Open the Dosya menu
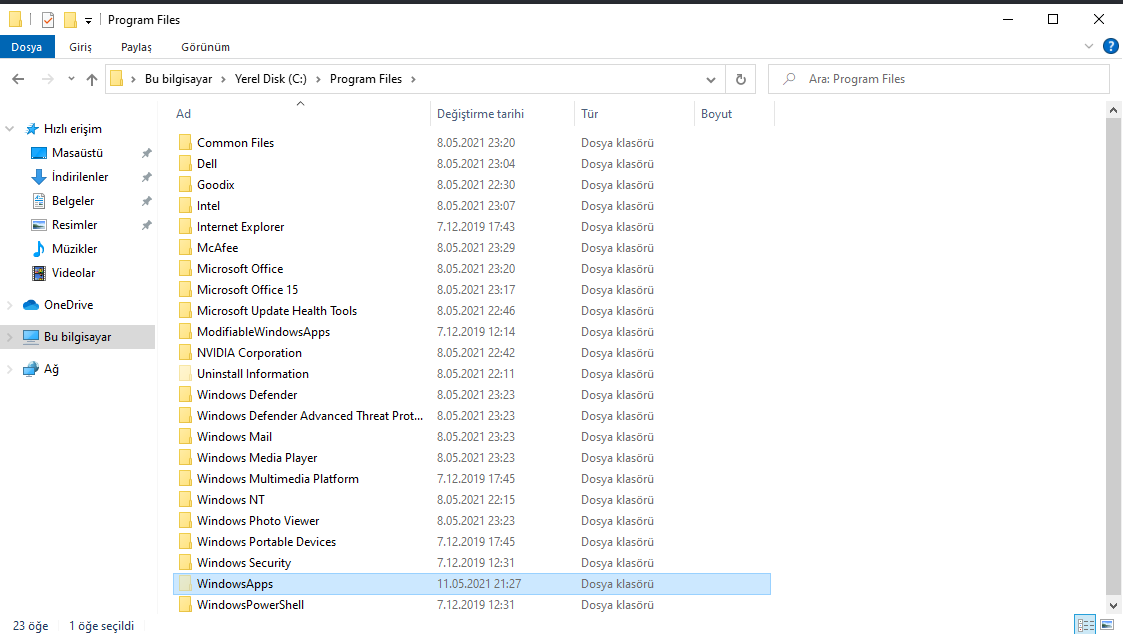The width and height of the screenshot is (1123, 634). pyautogui.click(x=26, y=47)
